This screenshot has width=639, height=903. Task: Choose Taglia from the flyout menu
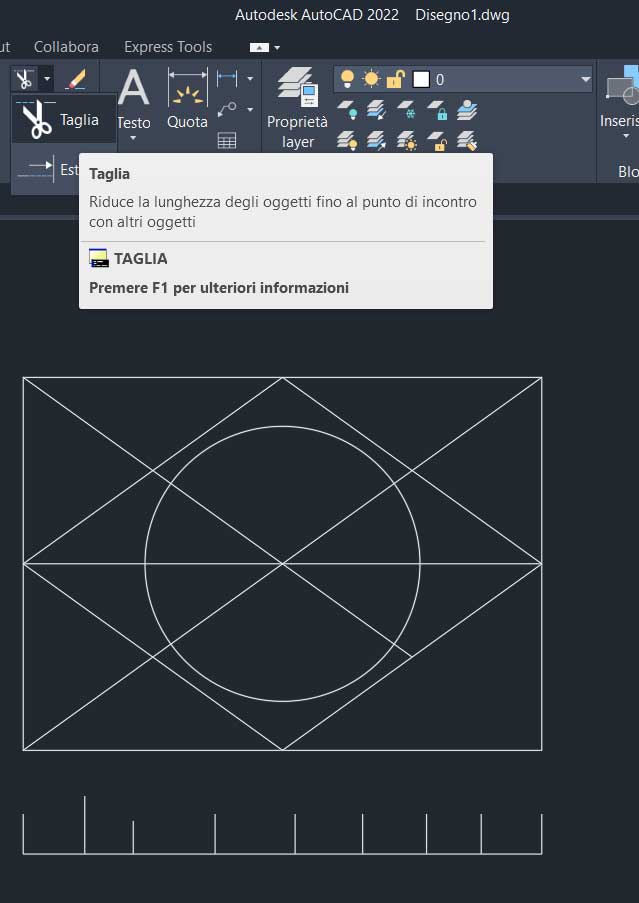tap(63, 119)
